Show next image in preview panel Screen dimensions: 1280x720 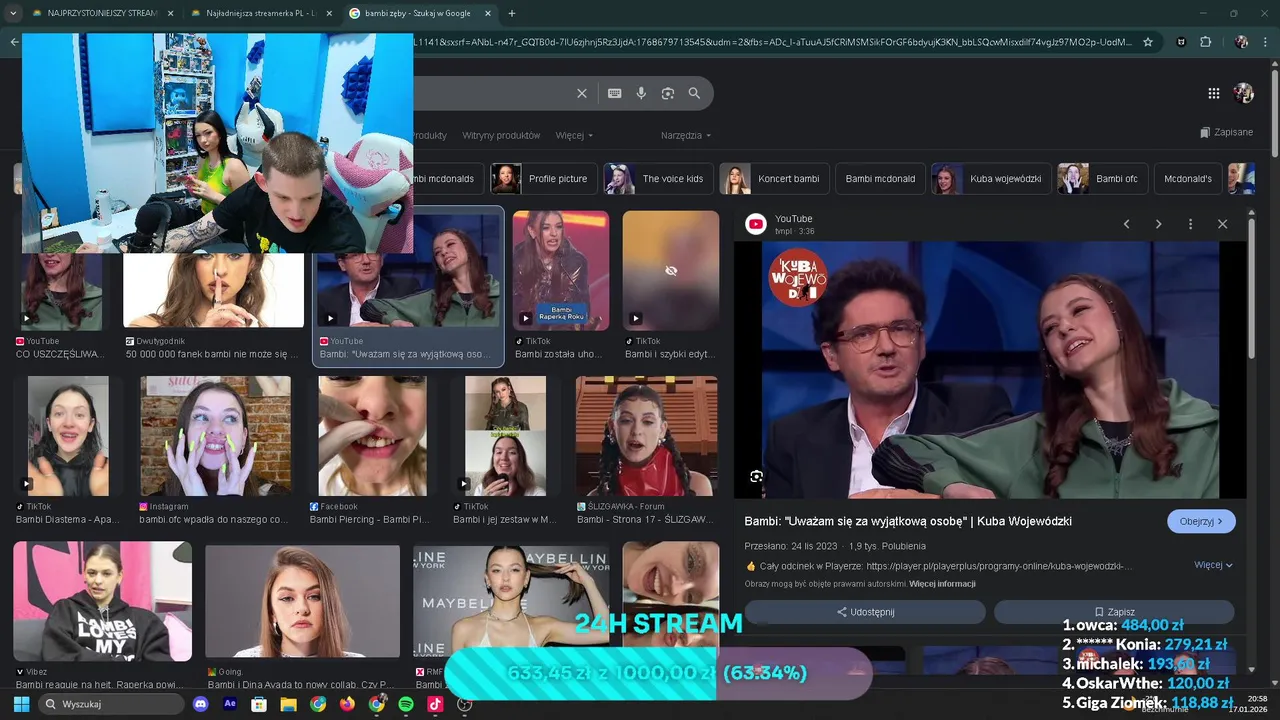click(1158, 224)
